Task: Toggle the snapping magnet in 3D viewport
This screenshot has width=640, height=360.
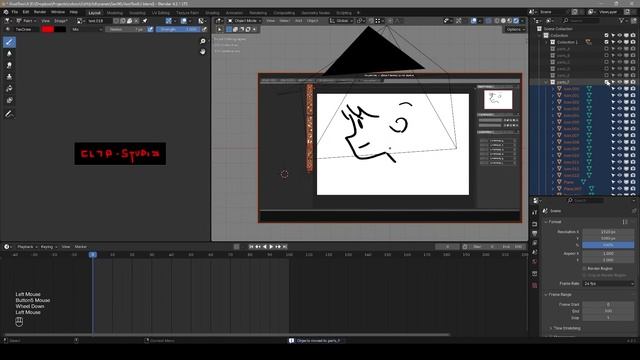Action: pos(371,21)
